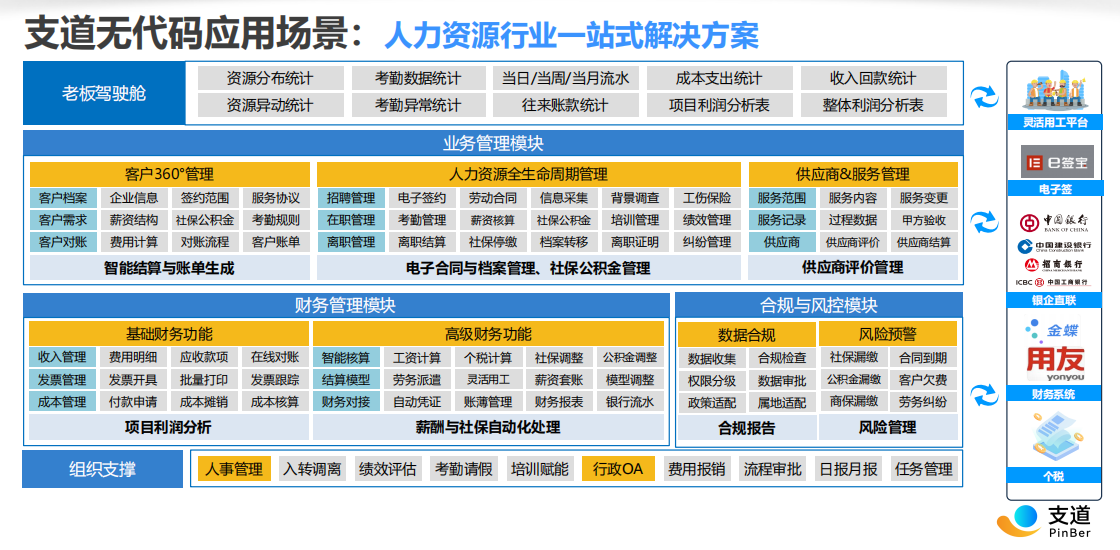Click the 财务系统 label
This screenshot has height=550, width=1120.
click(x=1055, y=394)
